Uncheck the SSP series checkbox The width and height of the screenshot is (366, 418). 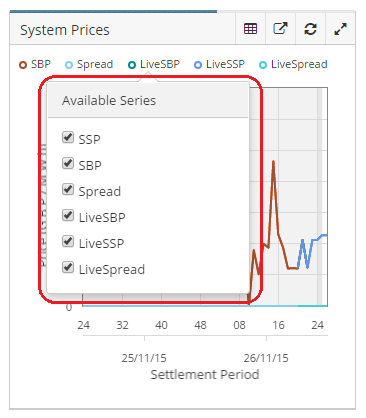point(68,137)
